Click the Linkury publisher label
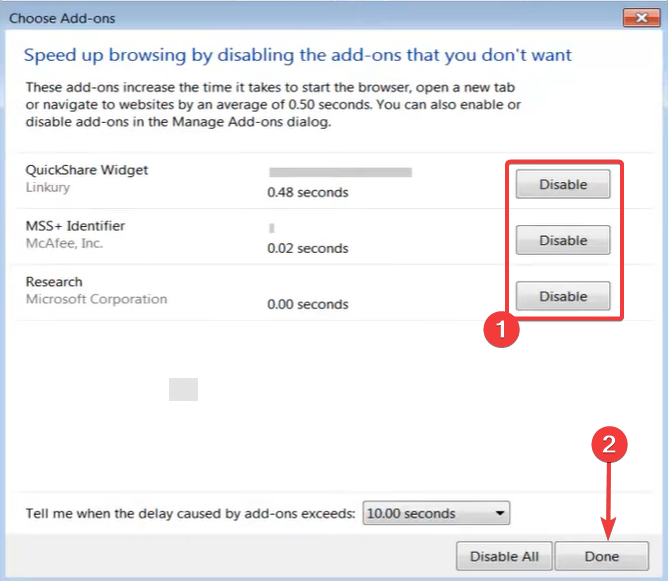Screen dimensions: 668x581 48,187
